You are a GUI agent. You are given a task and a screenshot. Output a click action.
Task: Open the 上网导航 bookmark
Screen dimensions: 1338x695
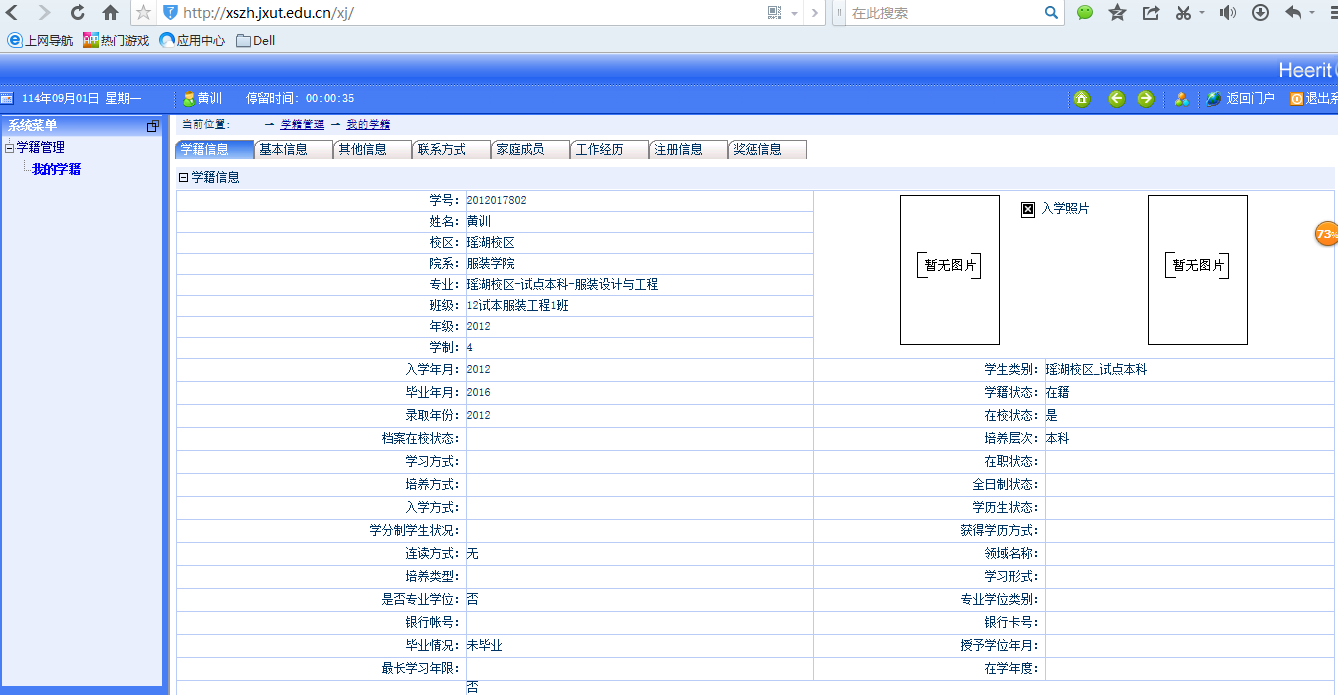click(40, 40)
